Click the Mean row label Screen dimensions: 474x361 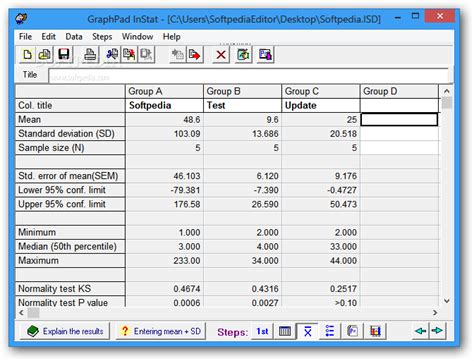point(70,119)
